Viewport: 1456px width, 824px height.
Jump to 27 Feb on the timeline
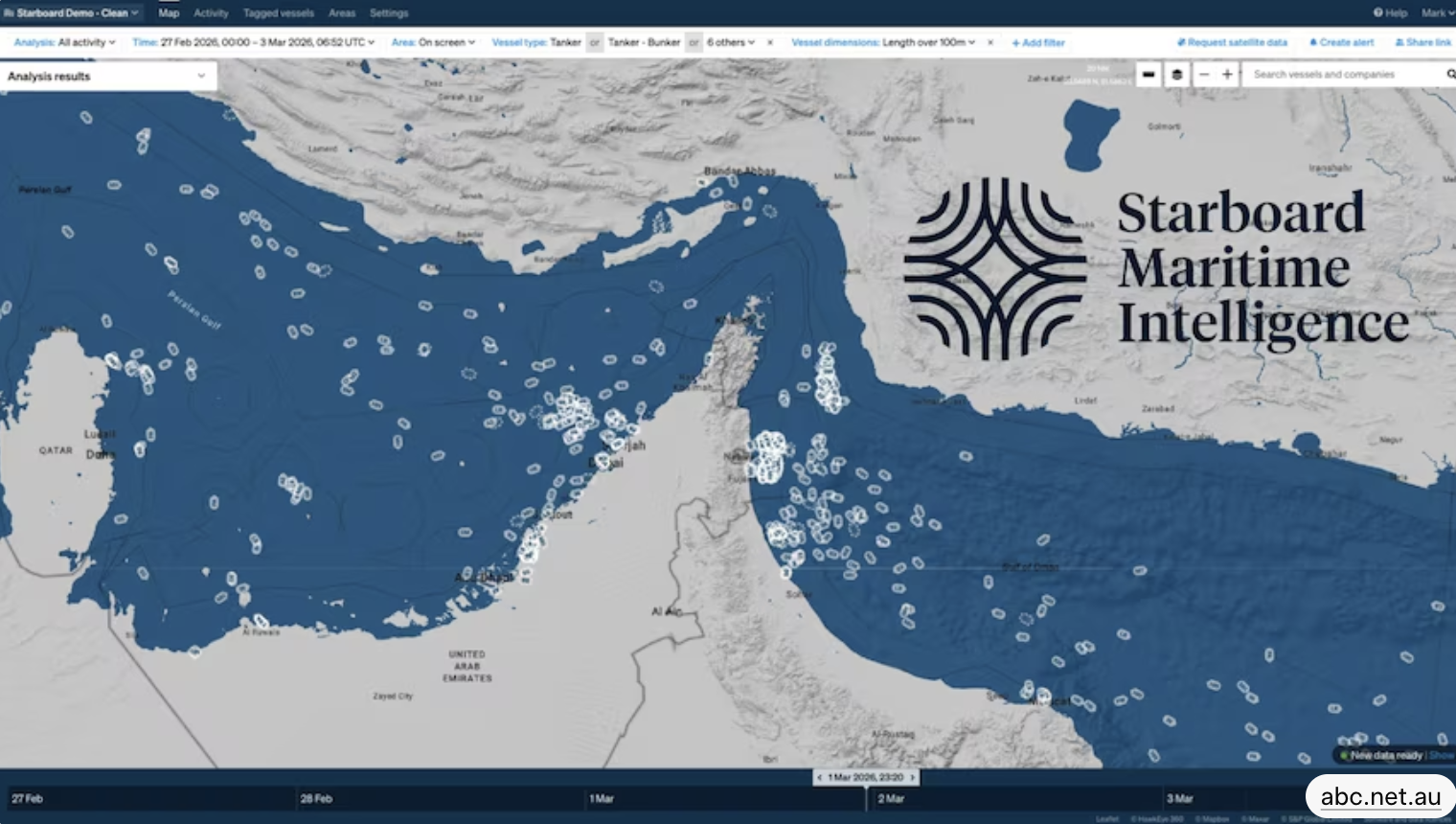(x=27, y=798)
